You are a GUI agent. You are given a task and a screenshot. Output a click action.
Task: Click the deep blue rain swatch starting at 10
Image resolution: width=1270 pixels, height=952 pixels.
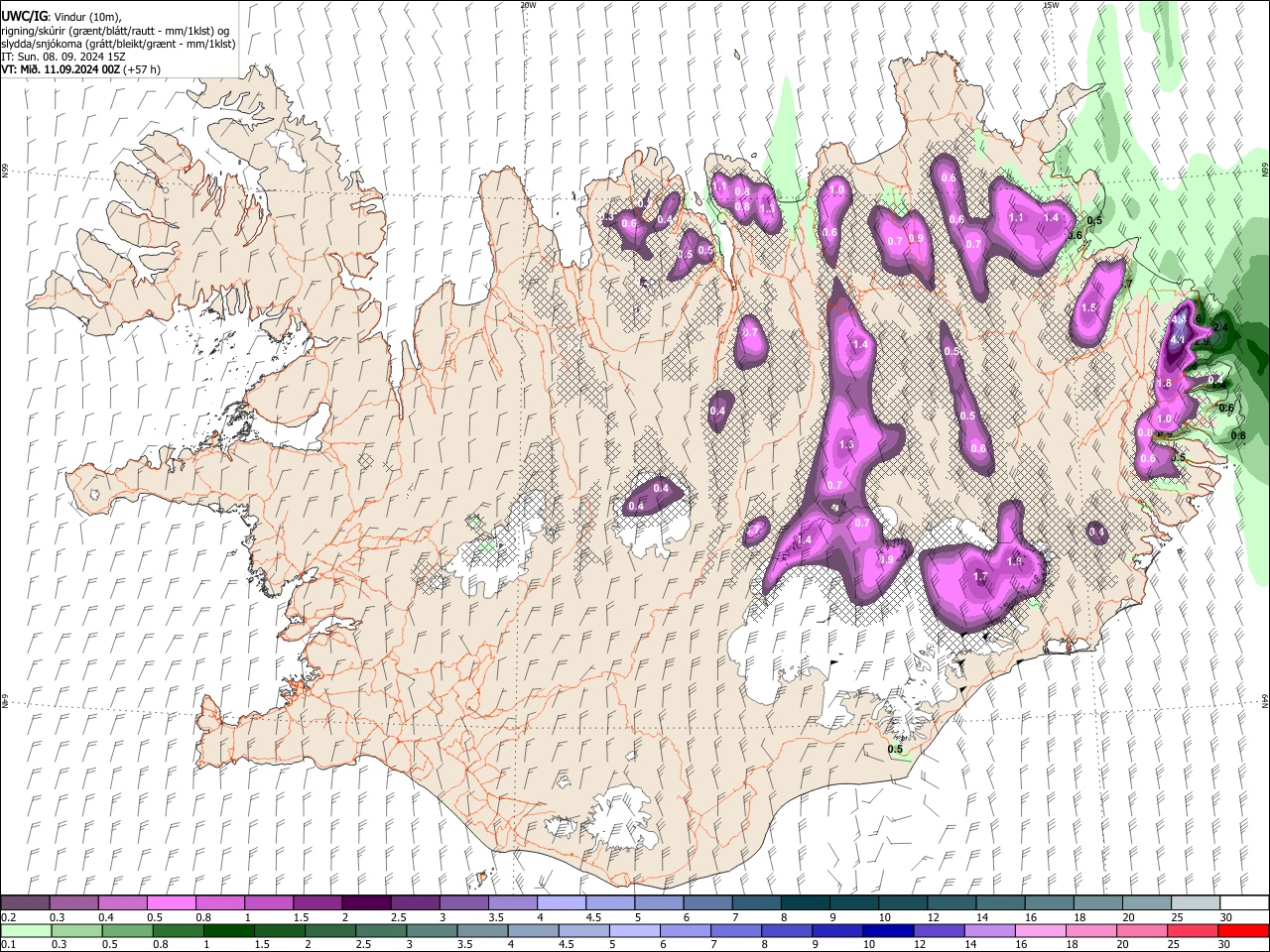point(887,930)
